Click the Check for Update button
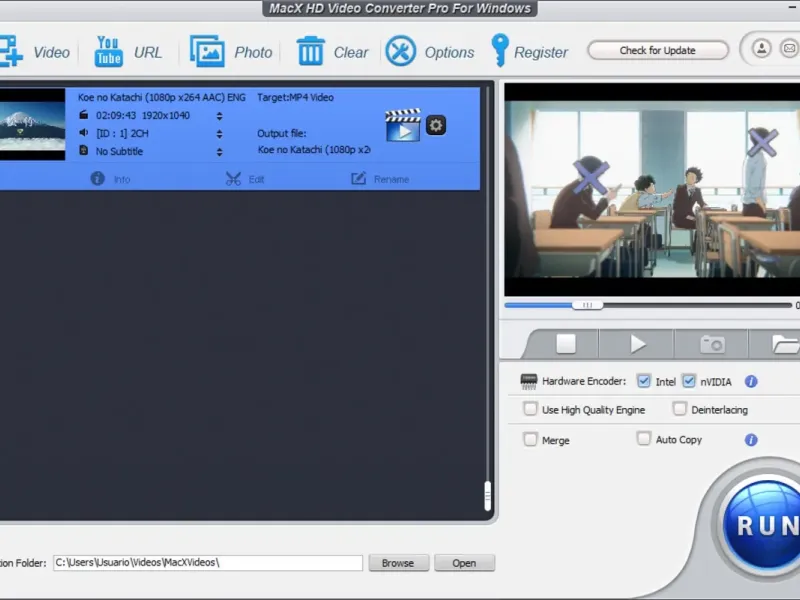The image size is (800, 600). coord(658,50)
